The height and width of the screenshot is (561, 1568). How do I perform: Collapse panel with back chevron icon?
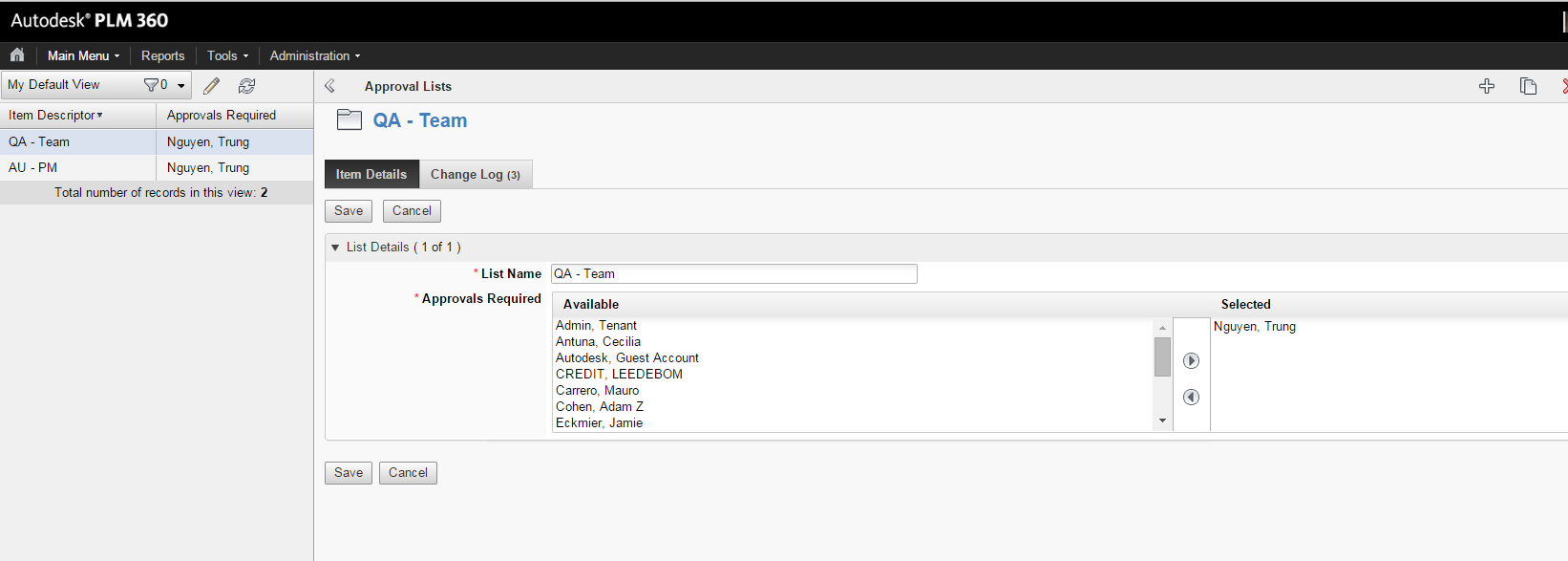pyautogui.click(x=329, y=86)
